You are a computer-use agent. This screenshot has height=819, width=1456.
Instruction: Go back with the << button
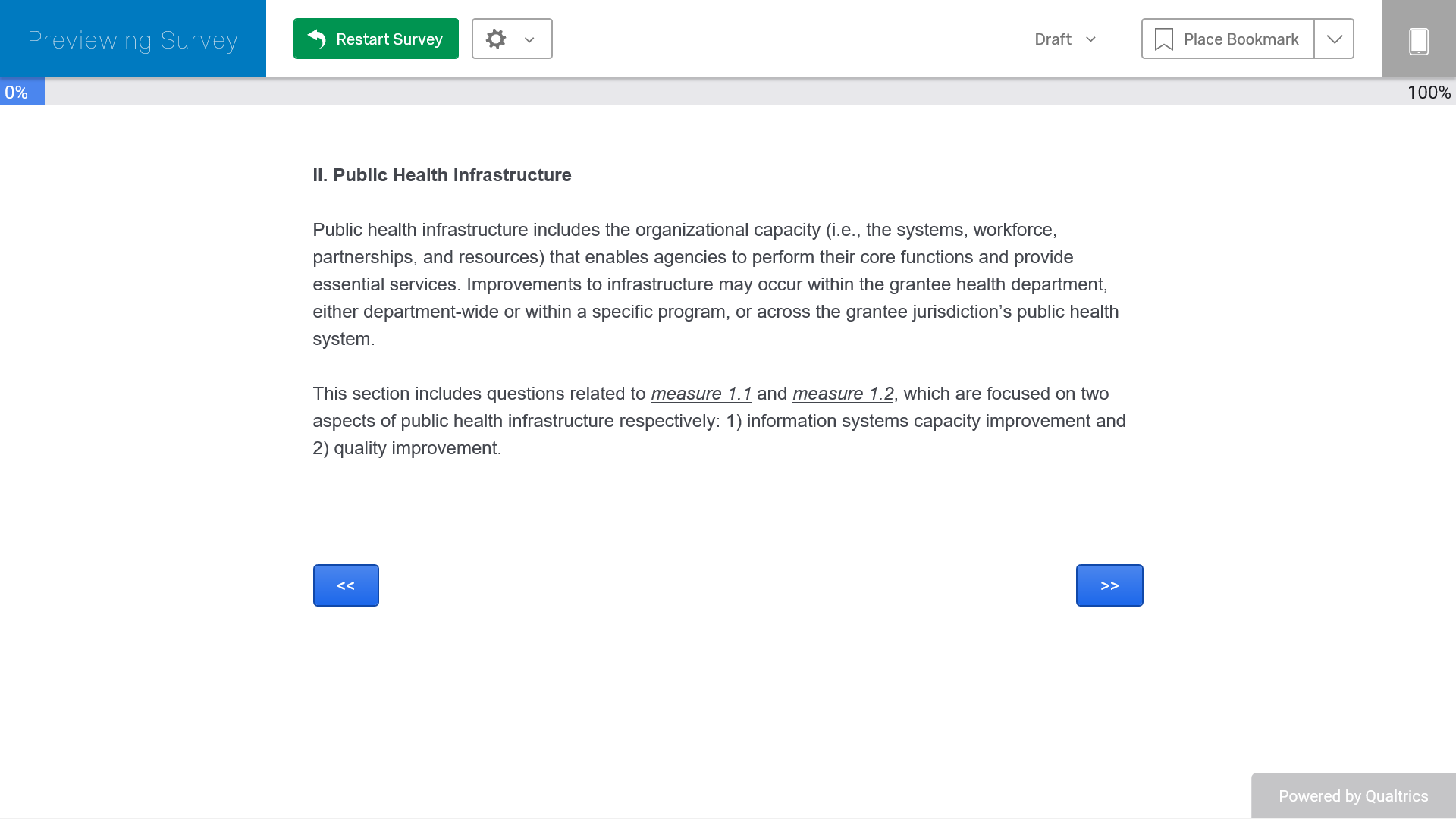tap(346, 585)
